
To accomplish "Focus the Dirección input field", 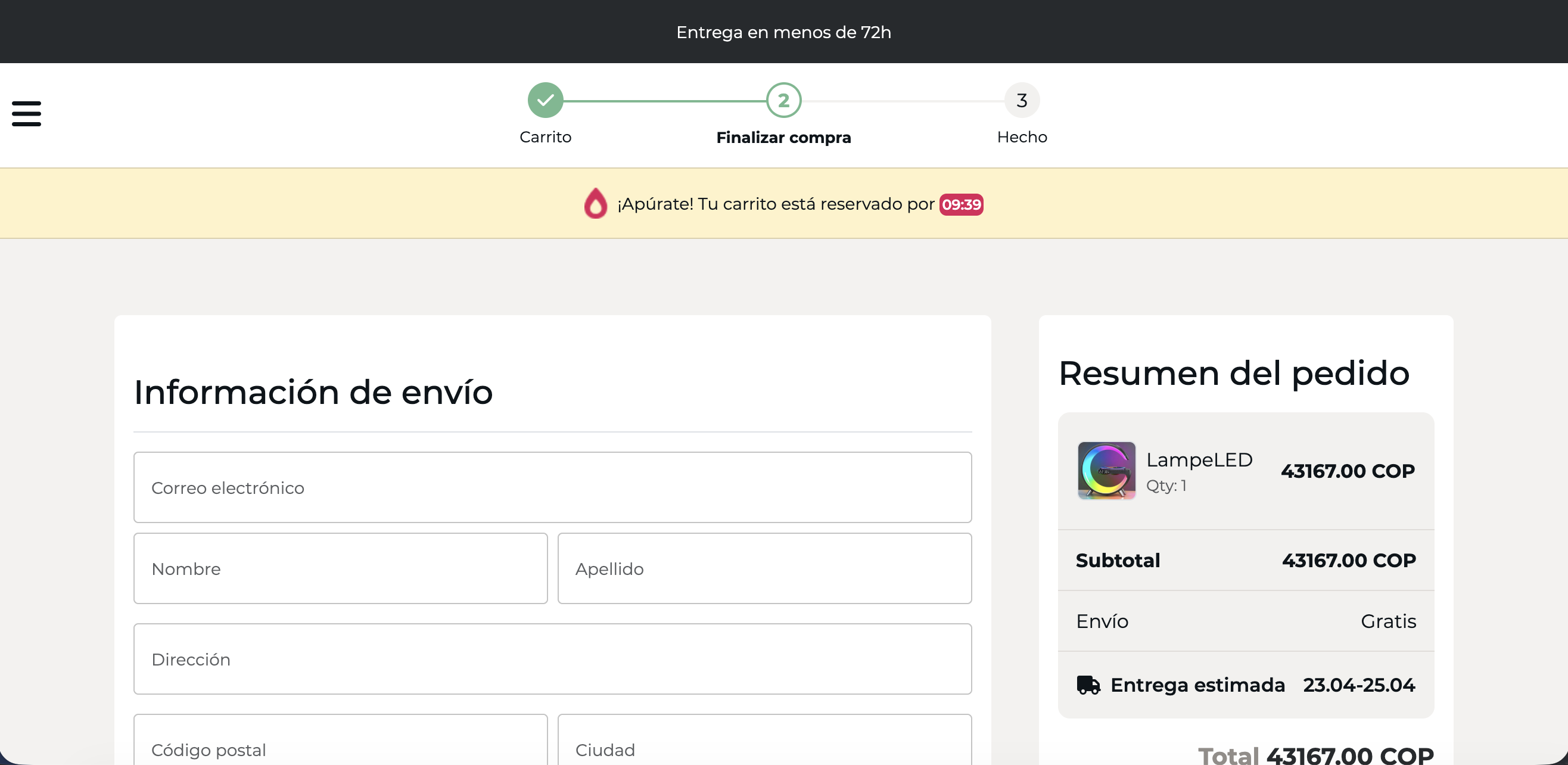I will click(x=553, y=659).
